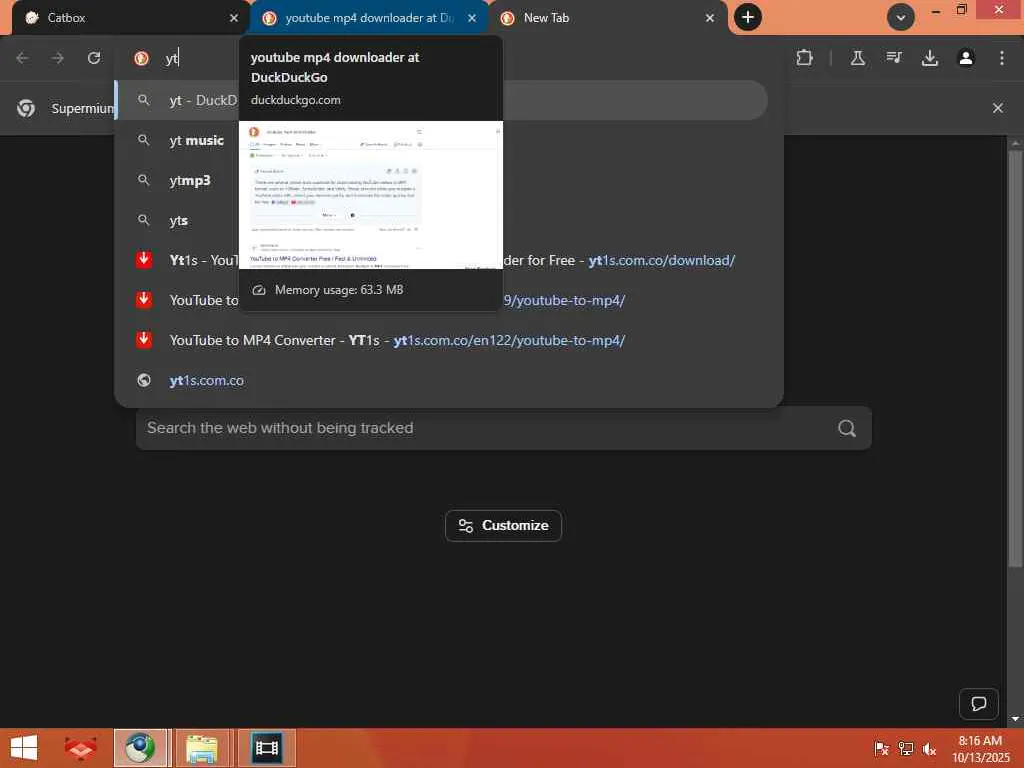
Task: Reload the page with refresh icon
Action: 94,58
